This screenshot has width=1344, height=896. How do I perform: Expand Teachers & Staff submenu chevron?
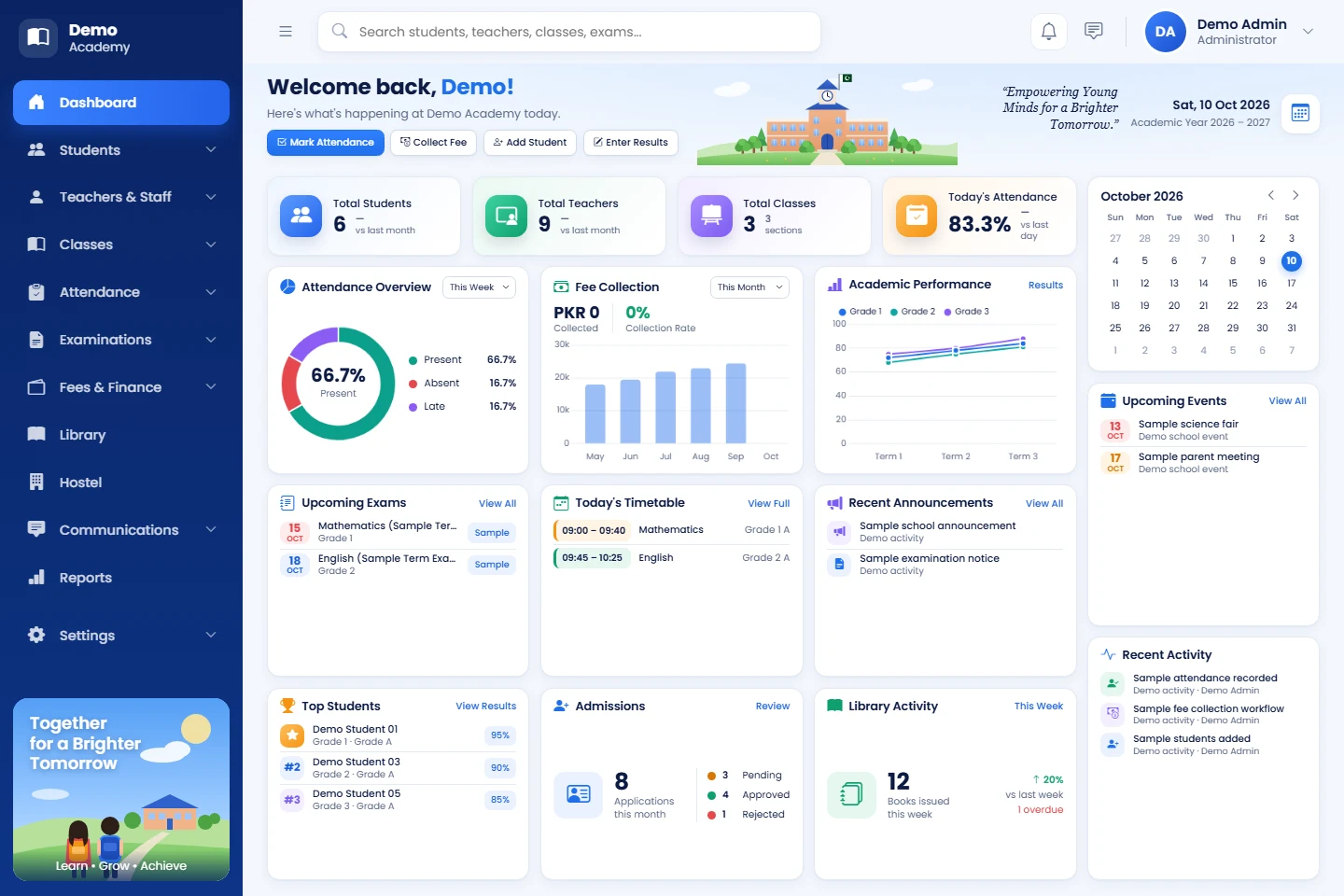(211, 197)
